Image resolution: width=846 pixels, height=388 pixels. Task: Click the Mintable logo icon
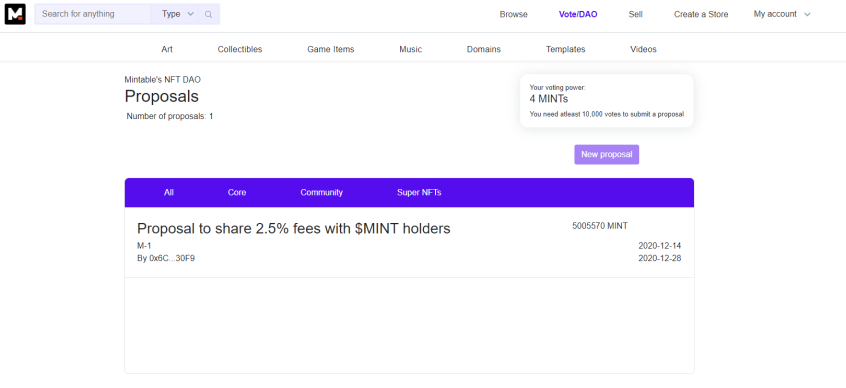click(15, 14)
